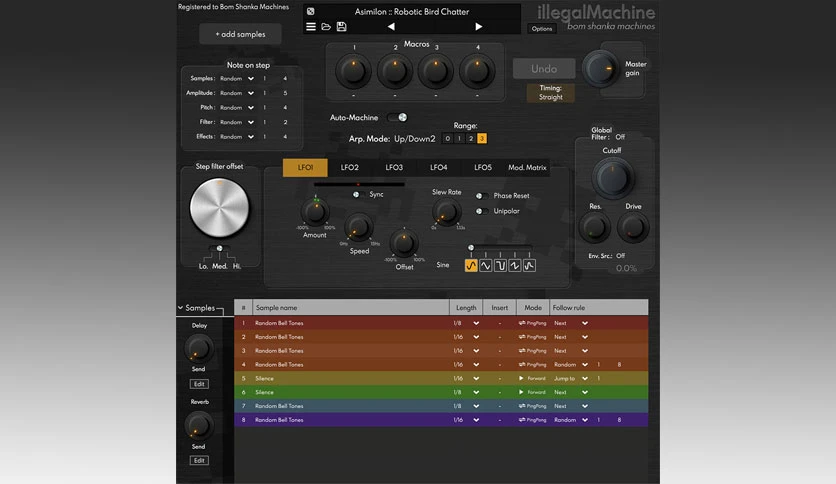Screen dimensions: 836x484
Task: Toggle the Unipolar switch
Action: pos(481,211)
